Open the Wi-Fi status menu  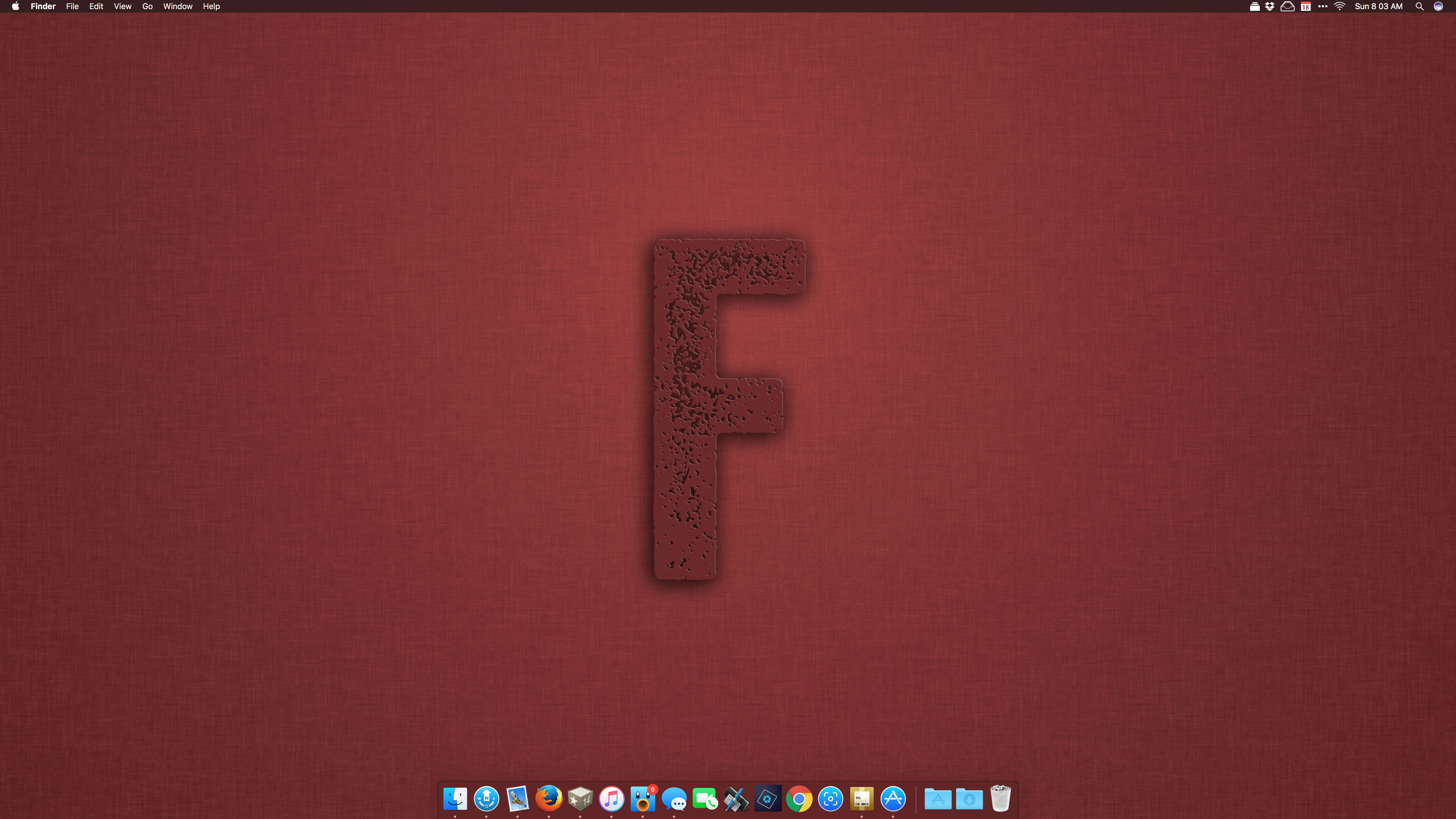[x=1340, y=6]
